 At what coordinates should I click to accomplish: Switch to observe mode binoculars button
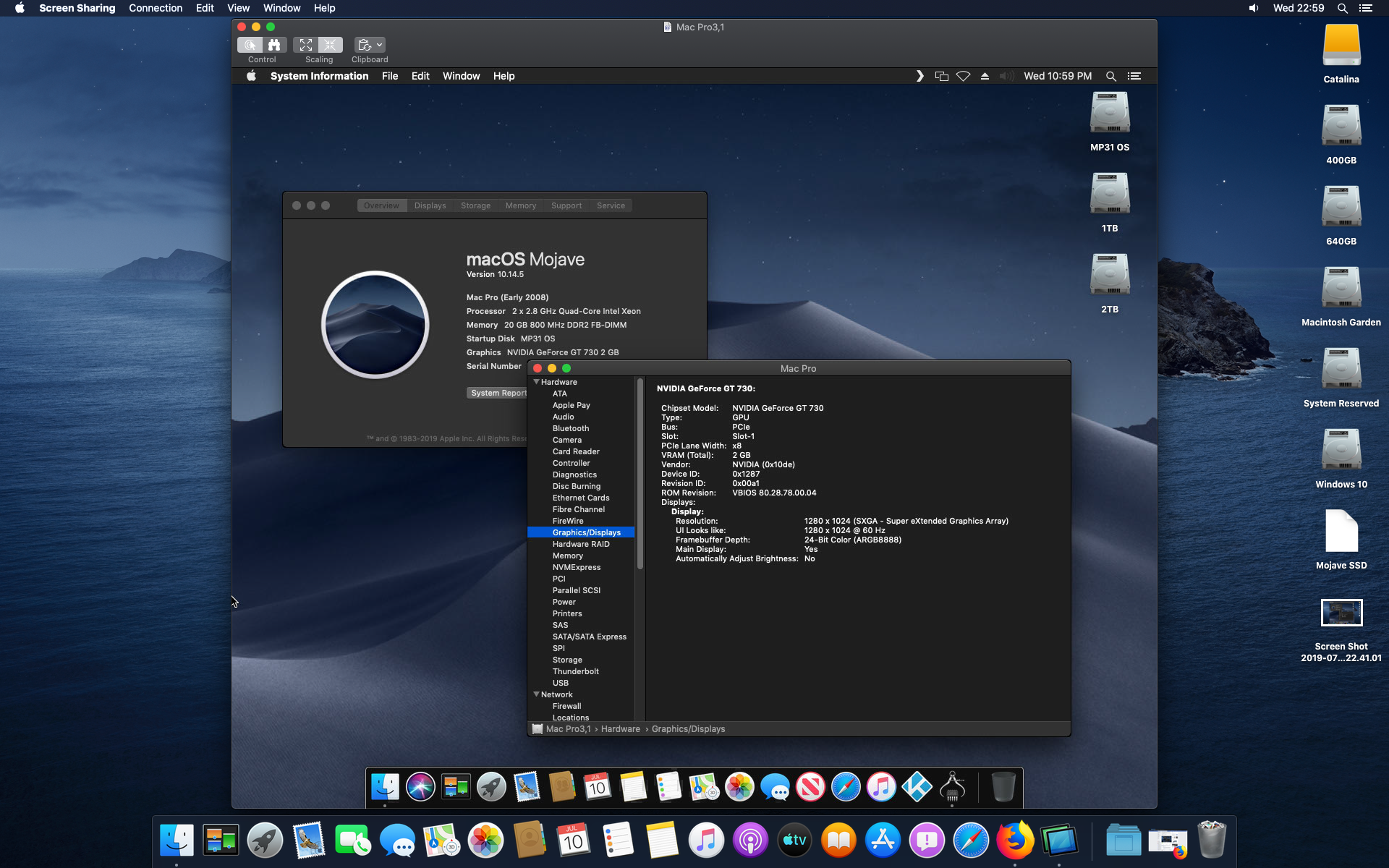click(x=274, y=45)
